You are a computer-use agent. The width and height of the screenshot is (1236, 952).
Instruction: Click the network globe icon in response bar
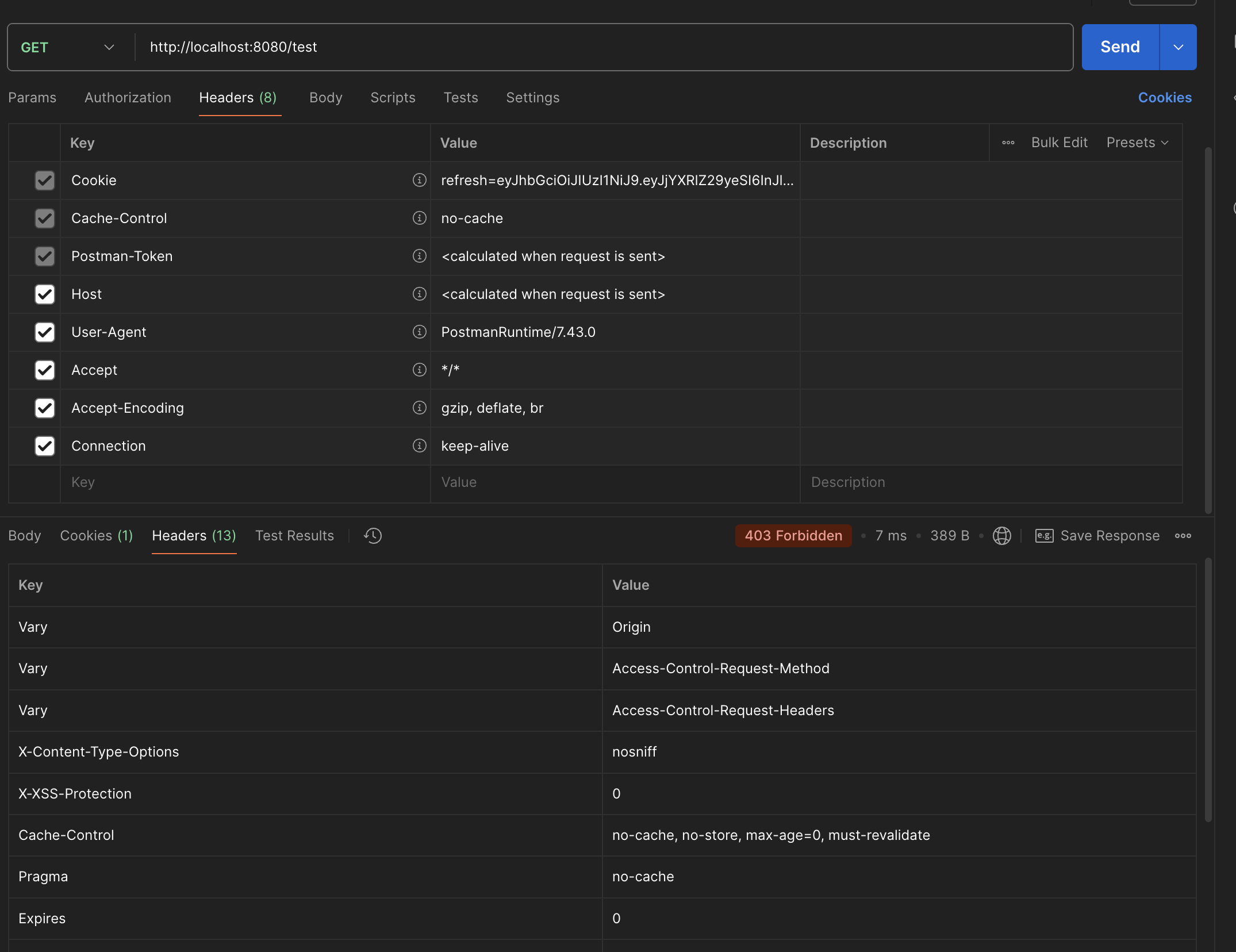1001,536
